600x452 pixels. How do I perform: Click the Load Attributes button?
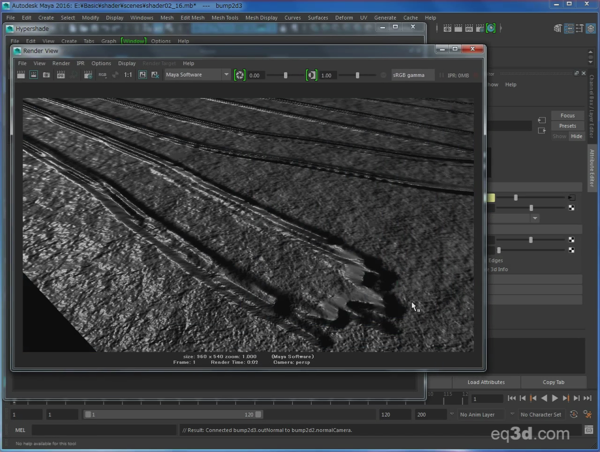[x=487, y=382]
